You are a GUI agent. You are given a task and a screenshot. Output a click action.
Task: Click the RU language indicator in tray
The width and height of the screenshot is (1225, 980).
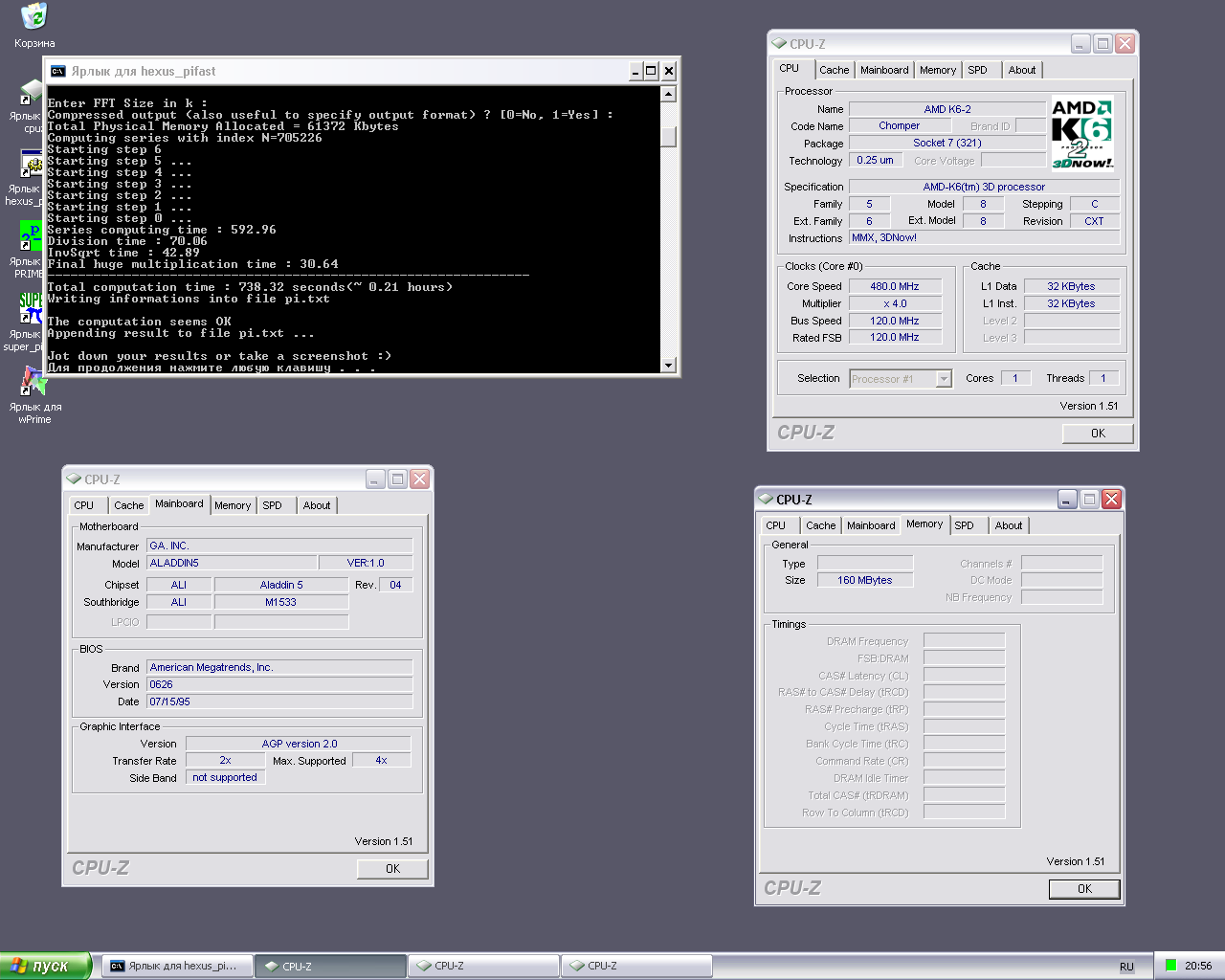tap(1126, 967)
